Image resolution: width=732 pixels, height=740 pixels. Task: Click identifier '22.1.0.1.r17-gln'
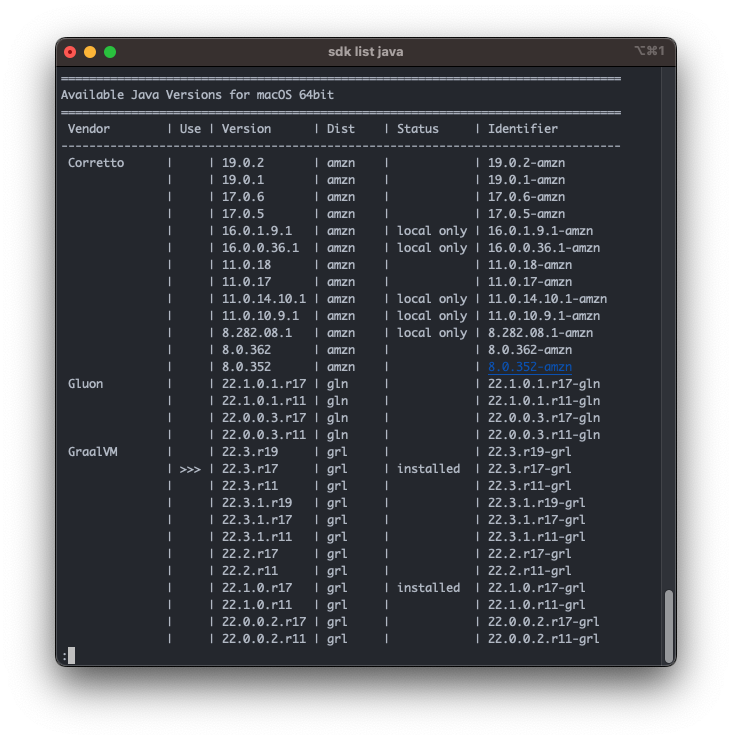[x=544, y=384]
